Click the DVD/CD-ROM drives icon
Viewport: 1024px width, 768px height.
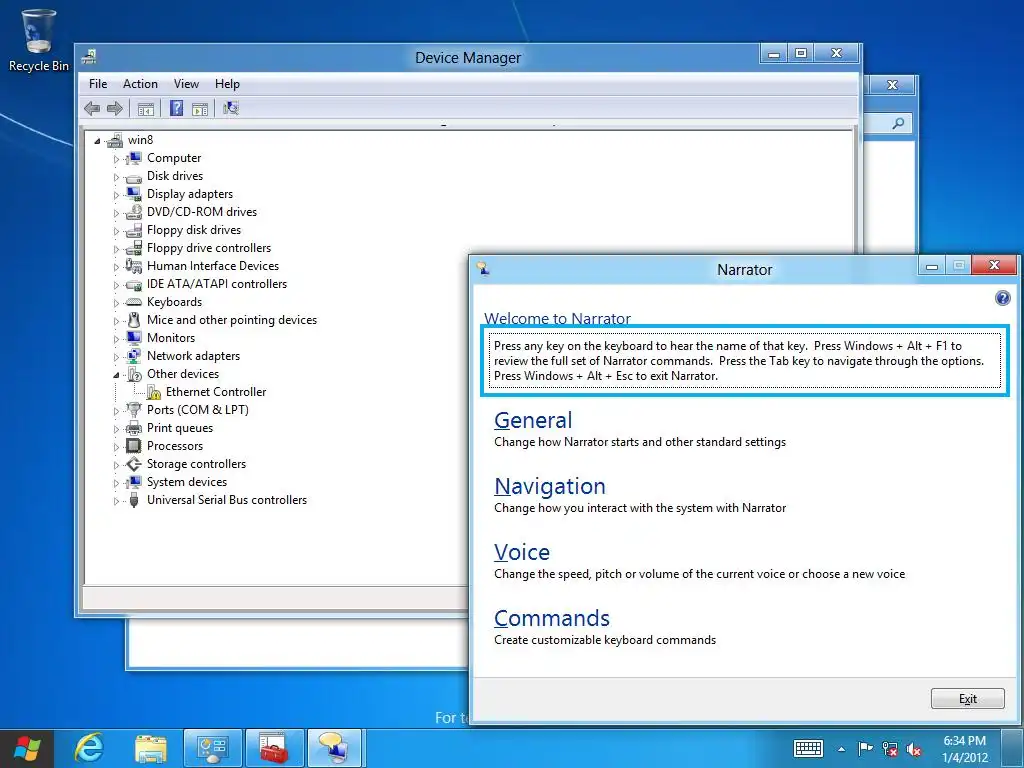click(134, 212)
